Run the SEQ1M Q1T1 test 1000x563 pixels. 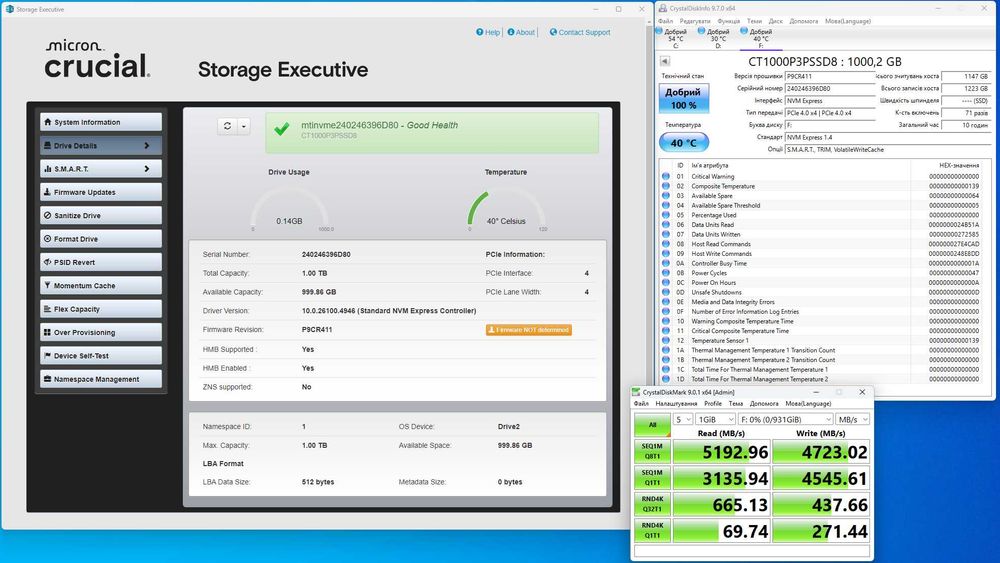(x=652, y=478)
